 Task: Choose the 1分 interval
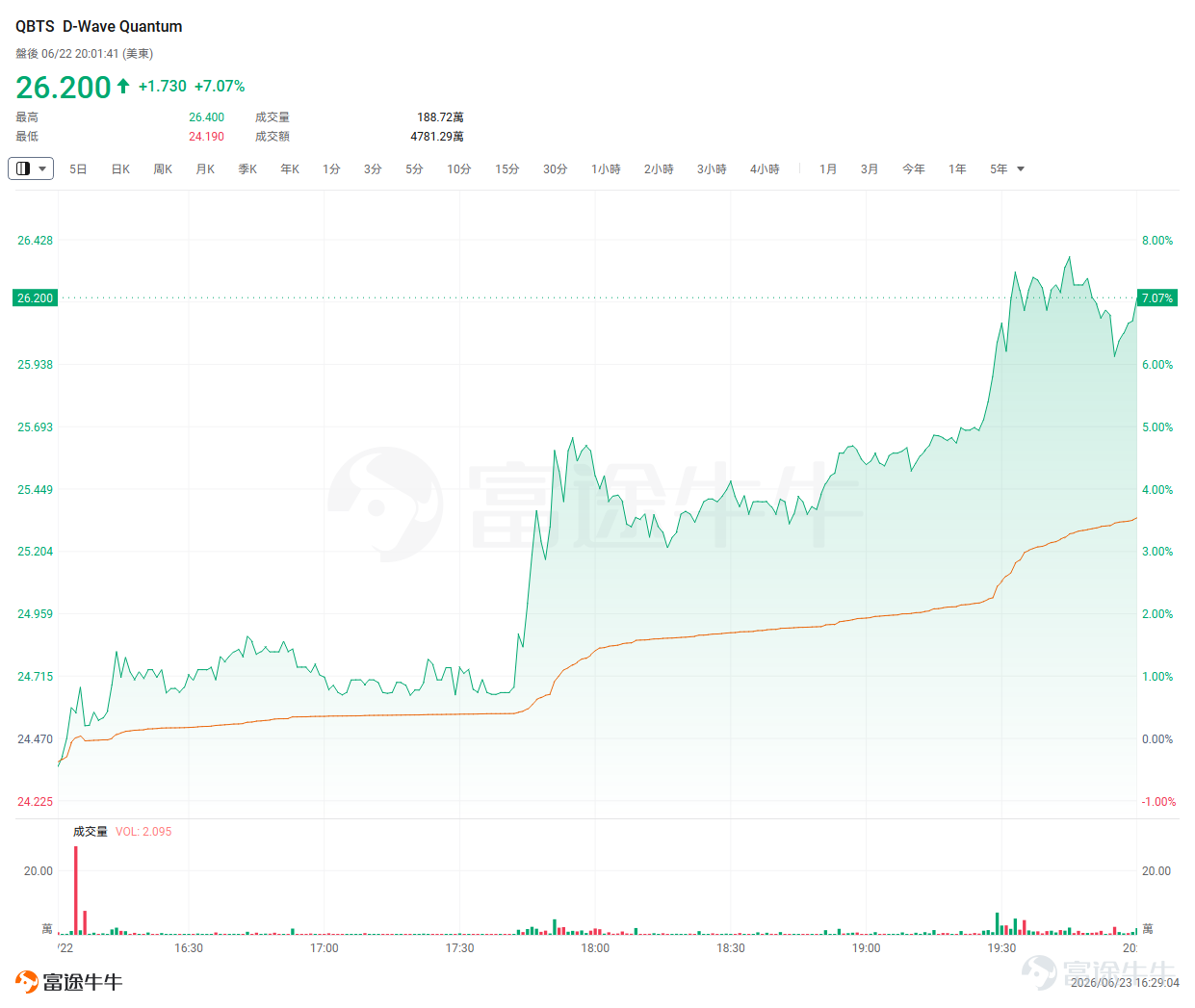331,169
